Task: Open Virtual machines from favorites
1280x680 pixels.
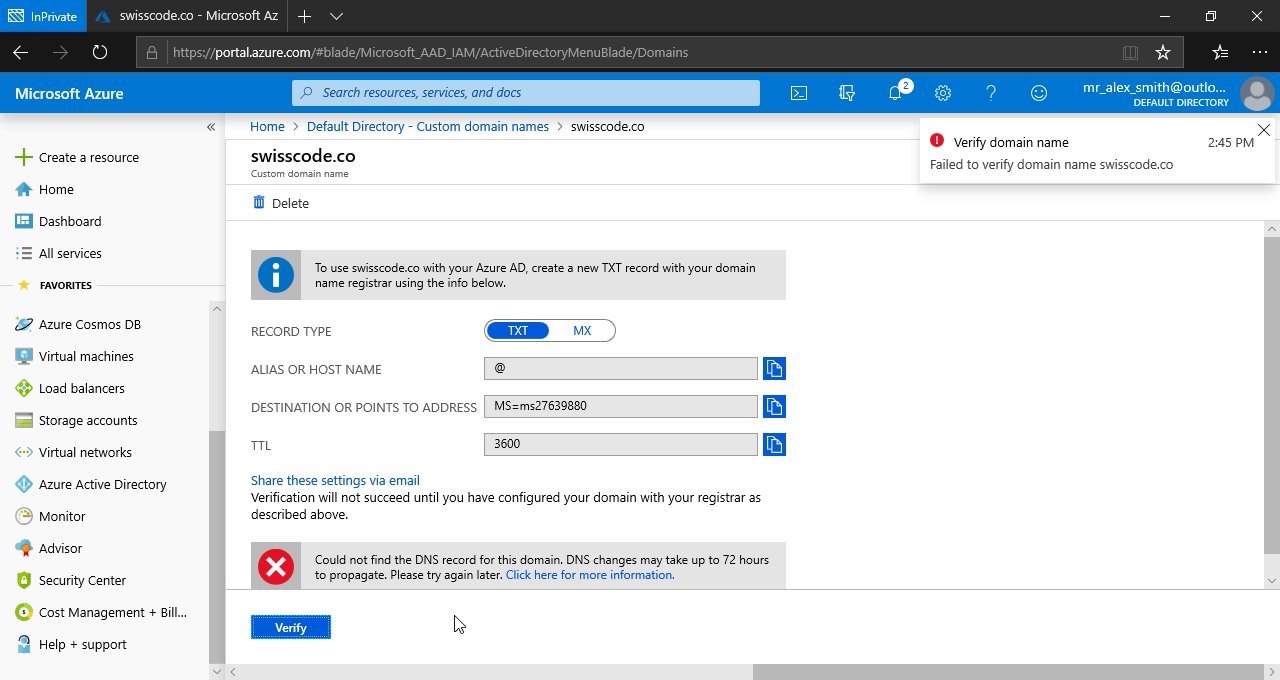Action: tap(86, 356)
